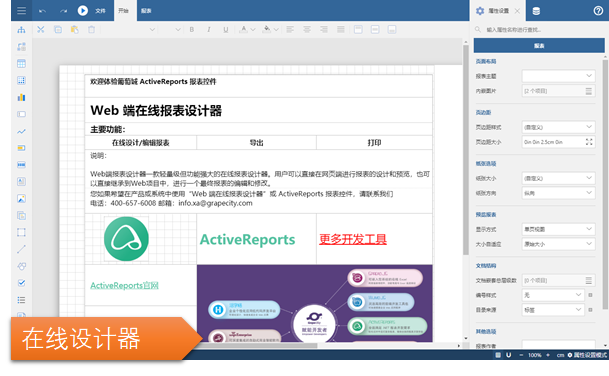Switch measurement unit cm

560,355
